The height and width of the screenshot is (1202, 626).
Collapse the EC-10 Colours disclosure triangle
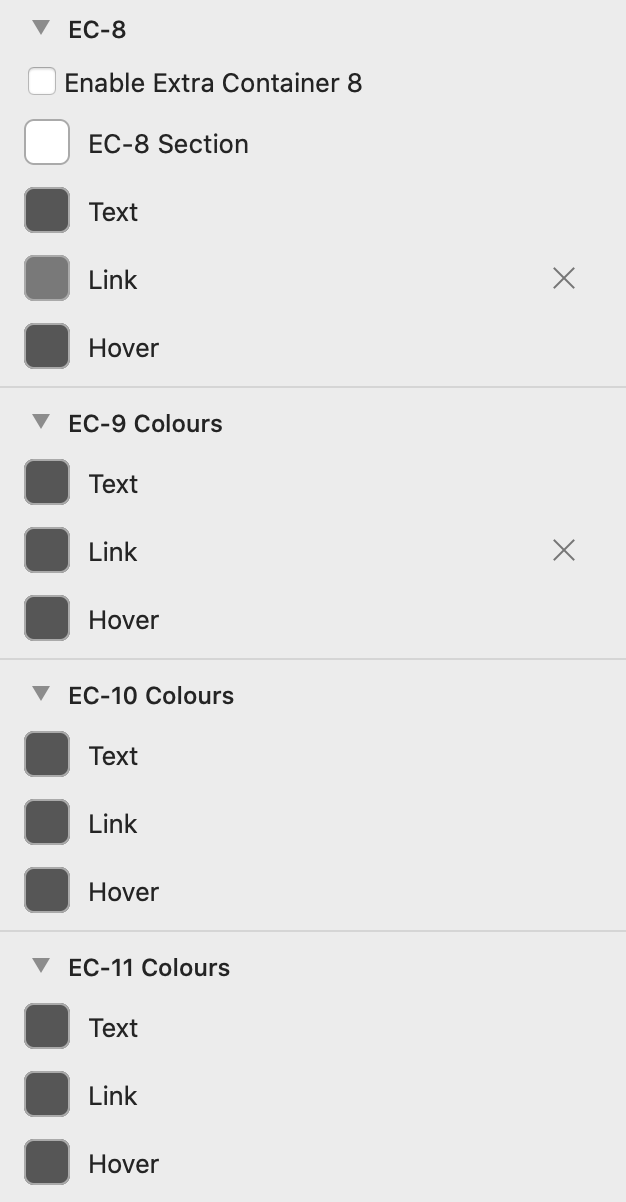click(x=41, y=694)
